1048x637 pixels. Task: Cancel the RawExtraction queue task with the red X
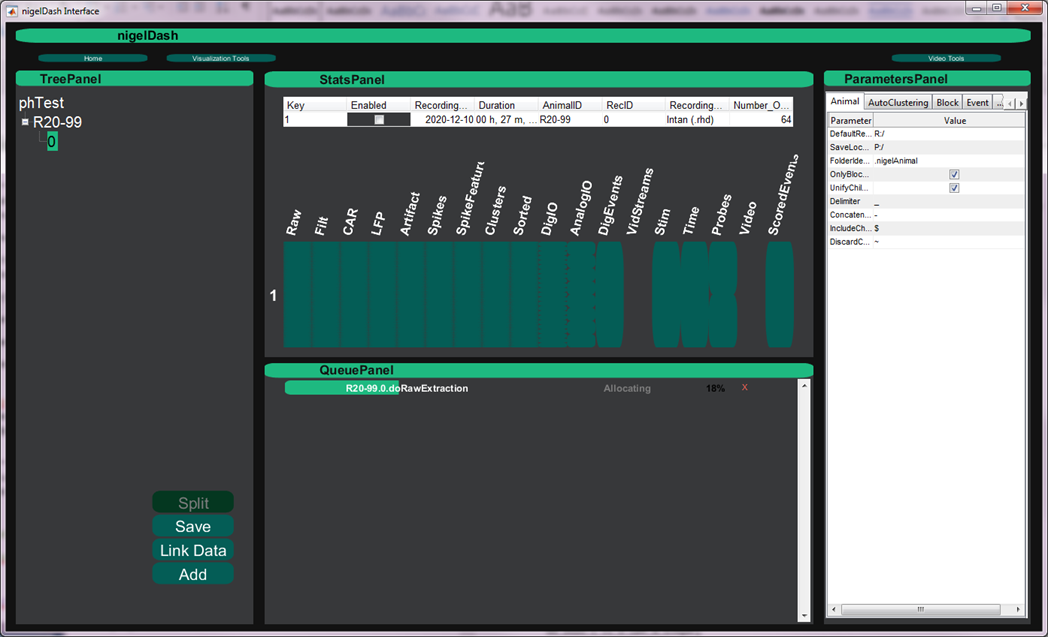point(743,388)
